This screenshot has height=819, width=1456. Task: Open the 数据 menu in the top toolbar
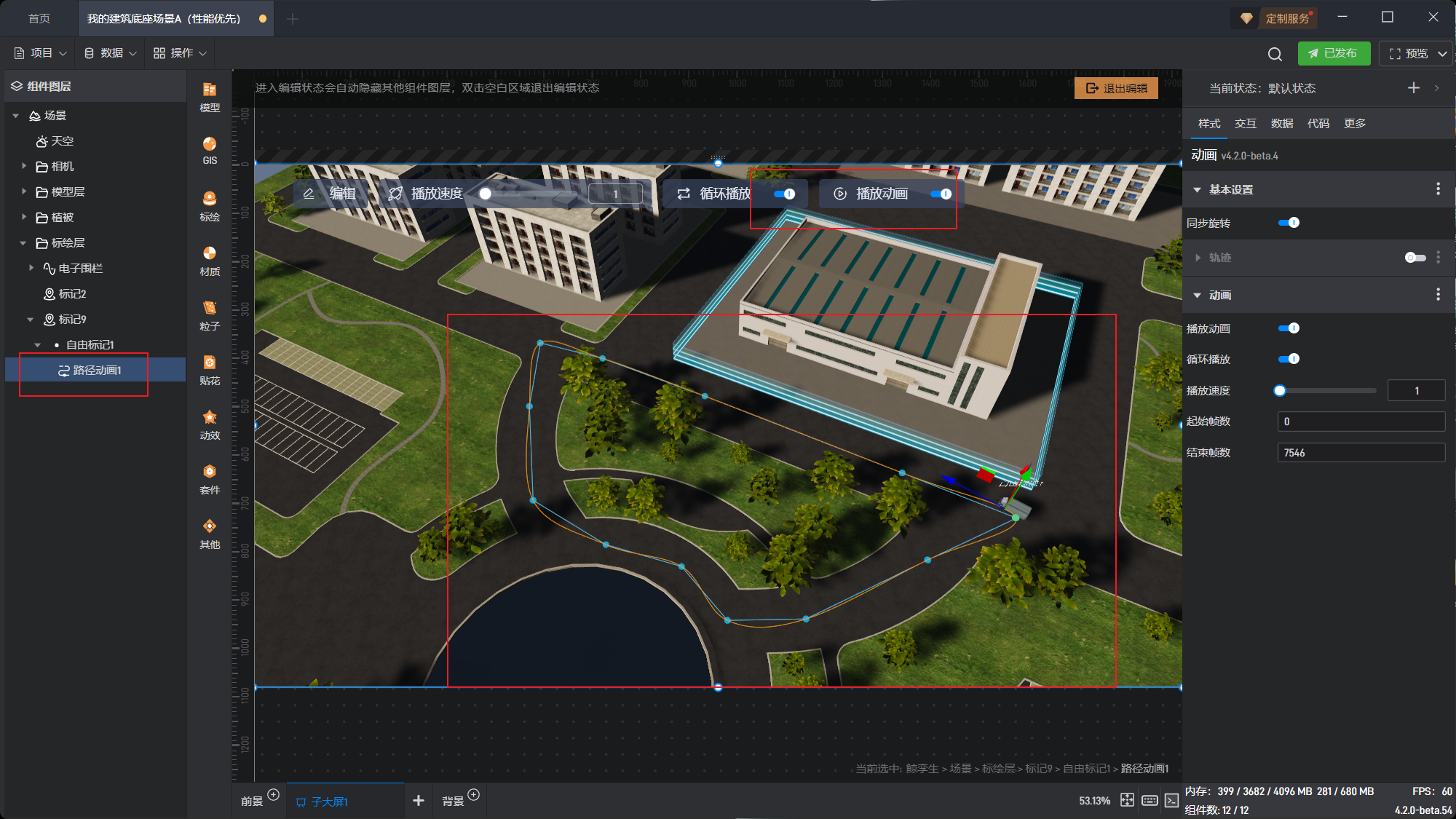[111, 53]
